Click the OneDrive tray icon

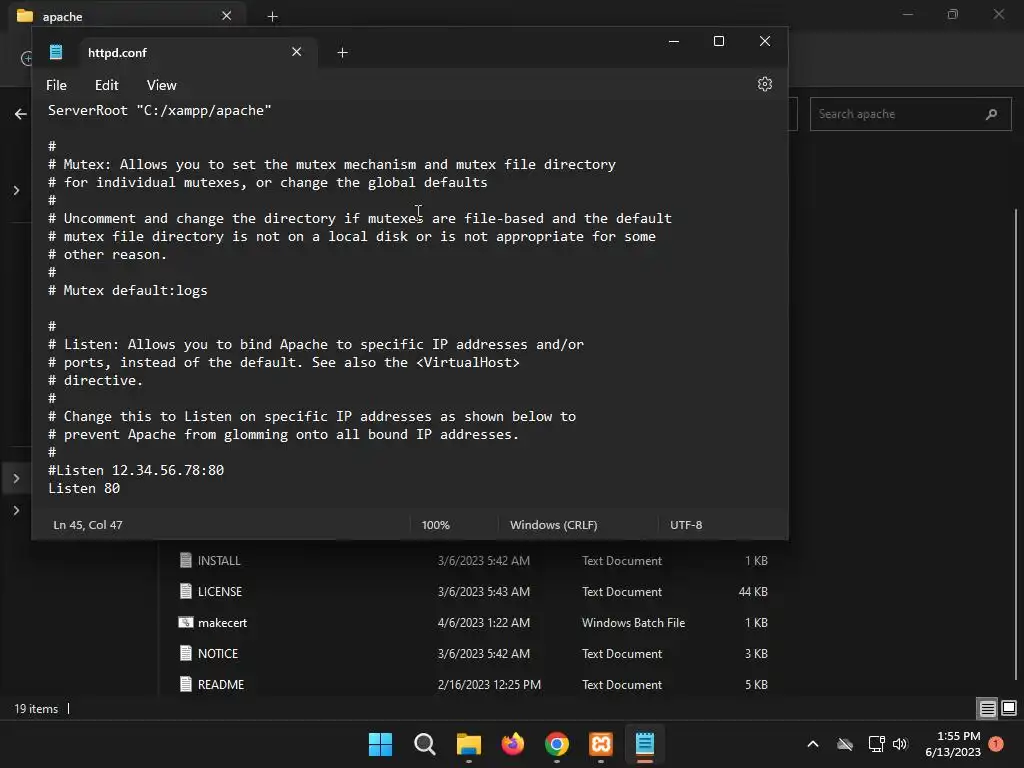pos(845,744)
